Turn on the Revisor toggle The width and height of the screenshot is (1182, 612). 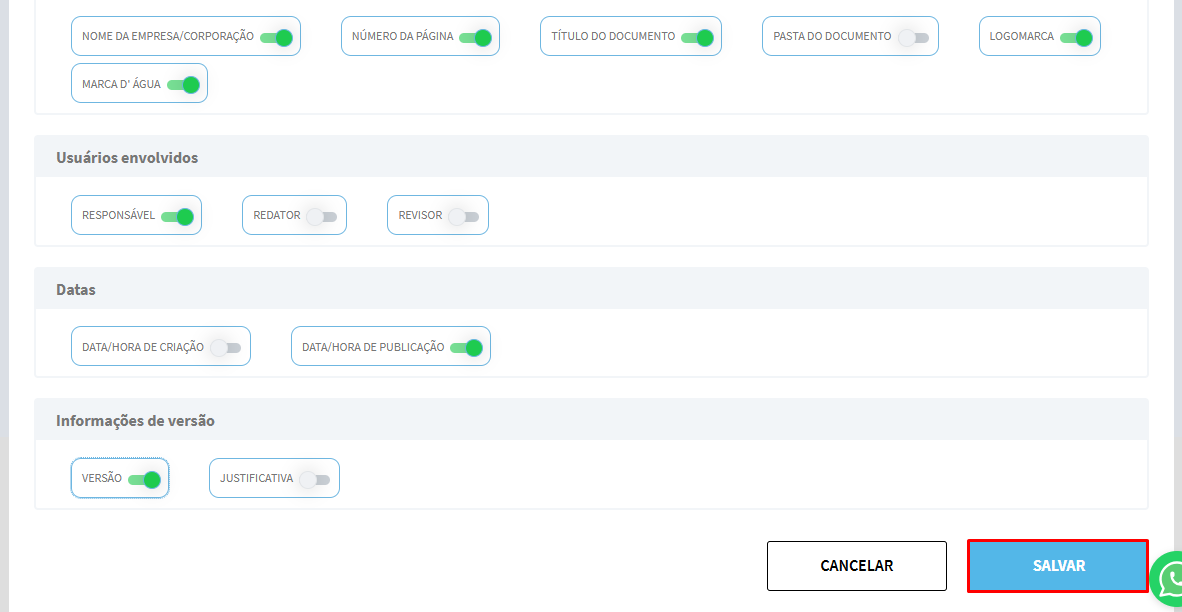464,216
